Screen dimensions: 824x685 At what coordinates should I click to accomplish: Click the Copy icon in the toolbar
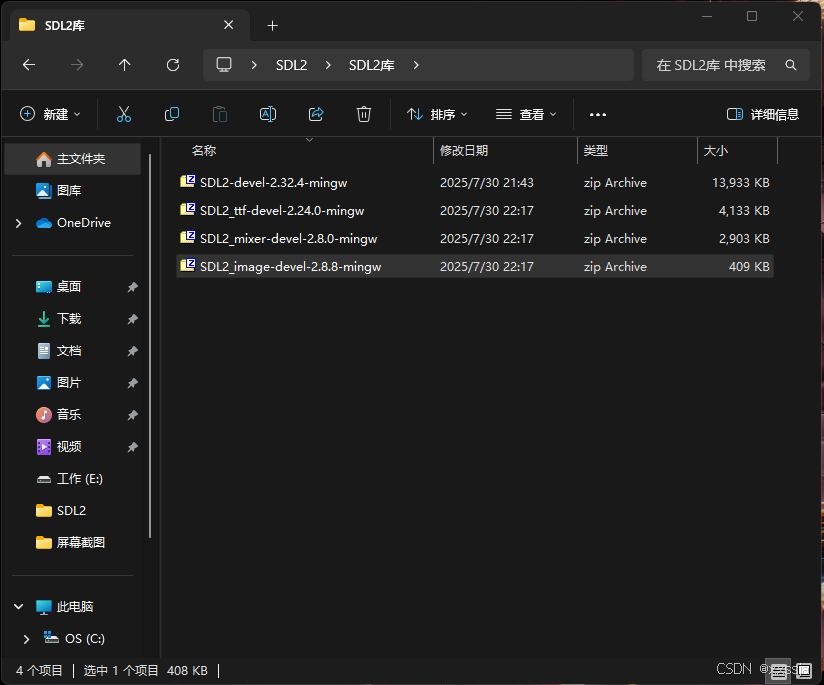(171, 113)
